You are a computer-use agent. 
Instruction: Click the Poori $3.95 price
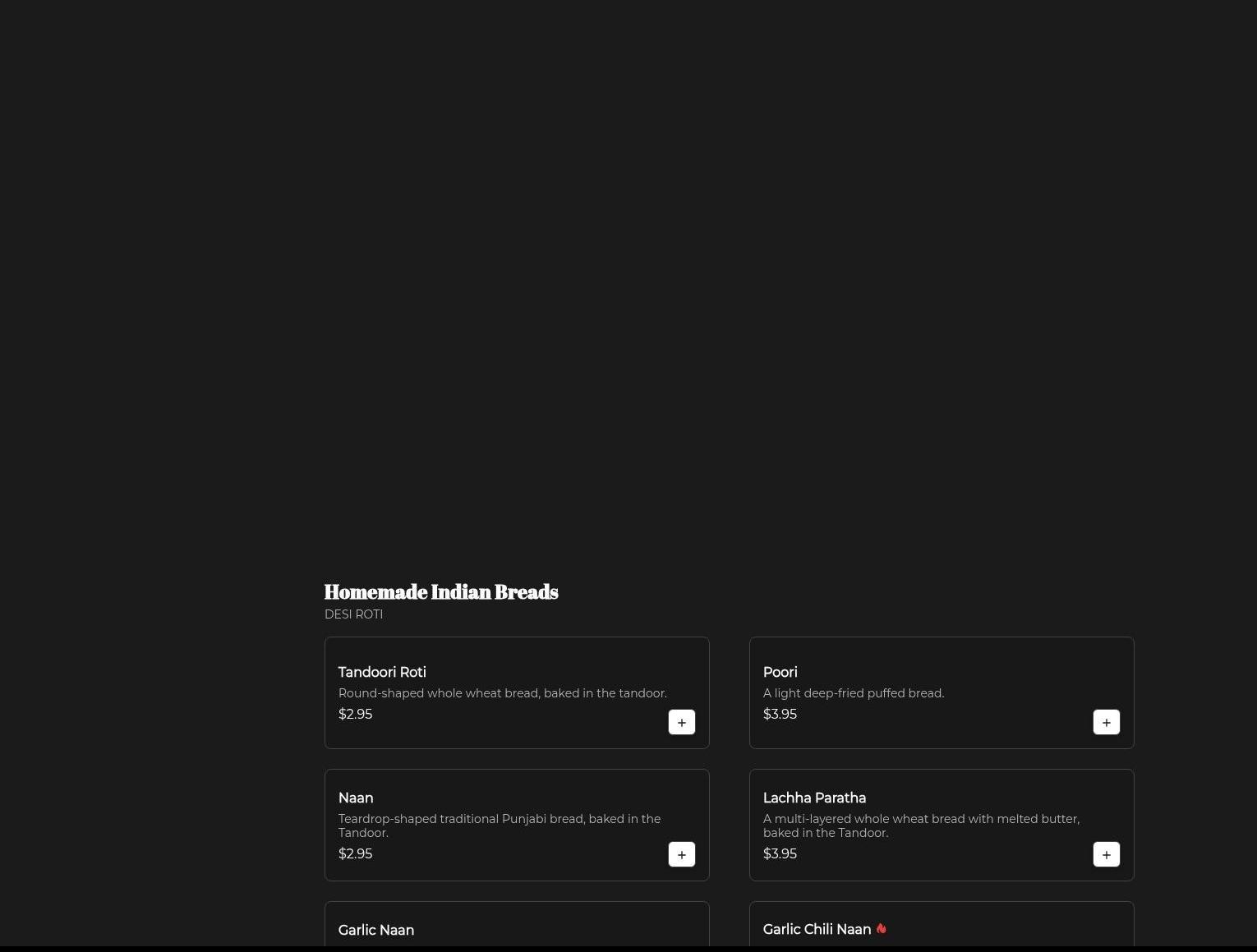tap(780, 714)
